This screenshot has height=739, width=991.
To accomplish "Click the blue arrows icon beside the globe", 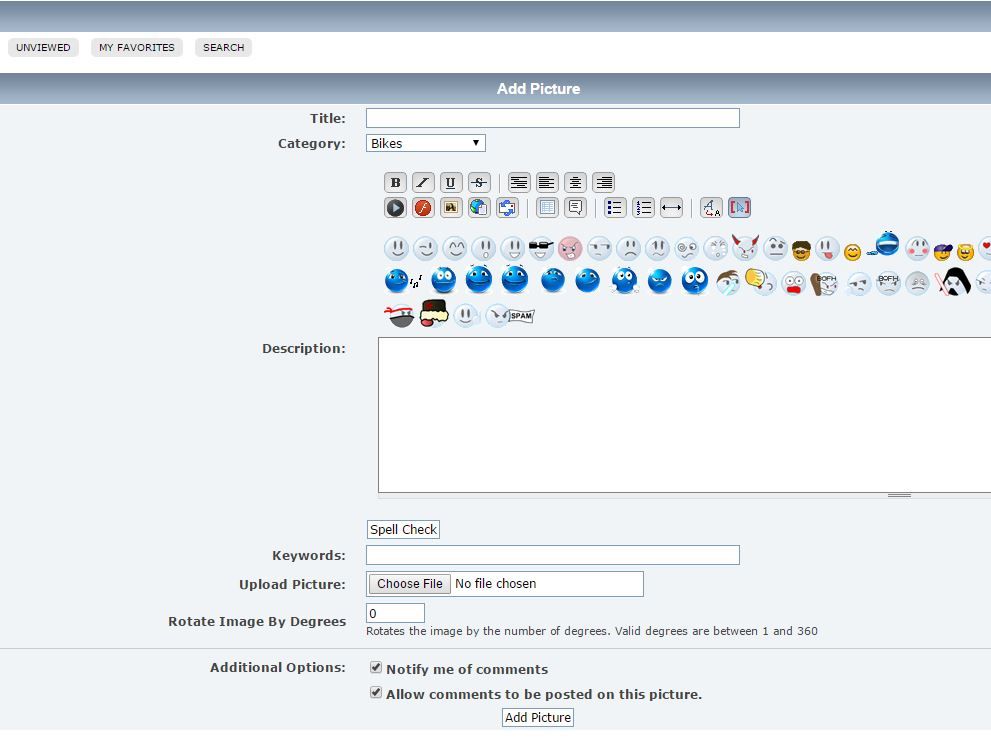I will point(507,207).
